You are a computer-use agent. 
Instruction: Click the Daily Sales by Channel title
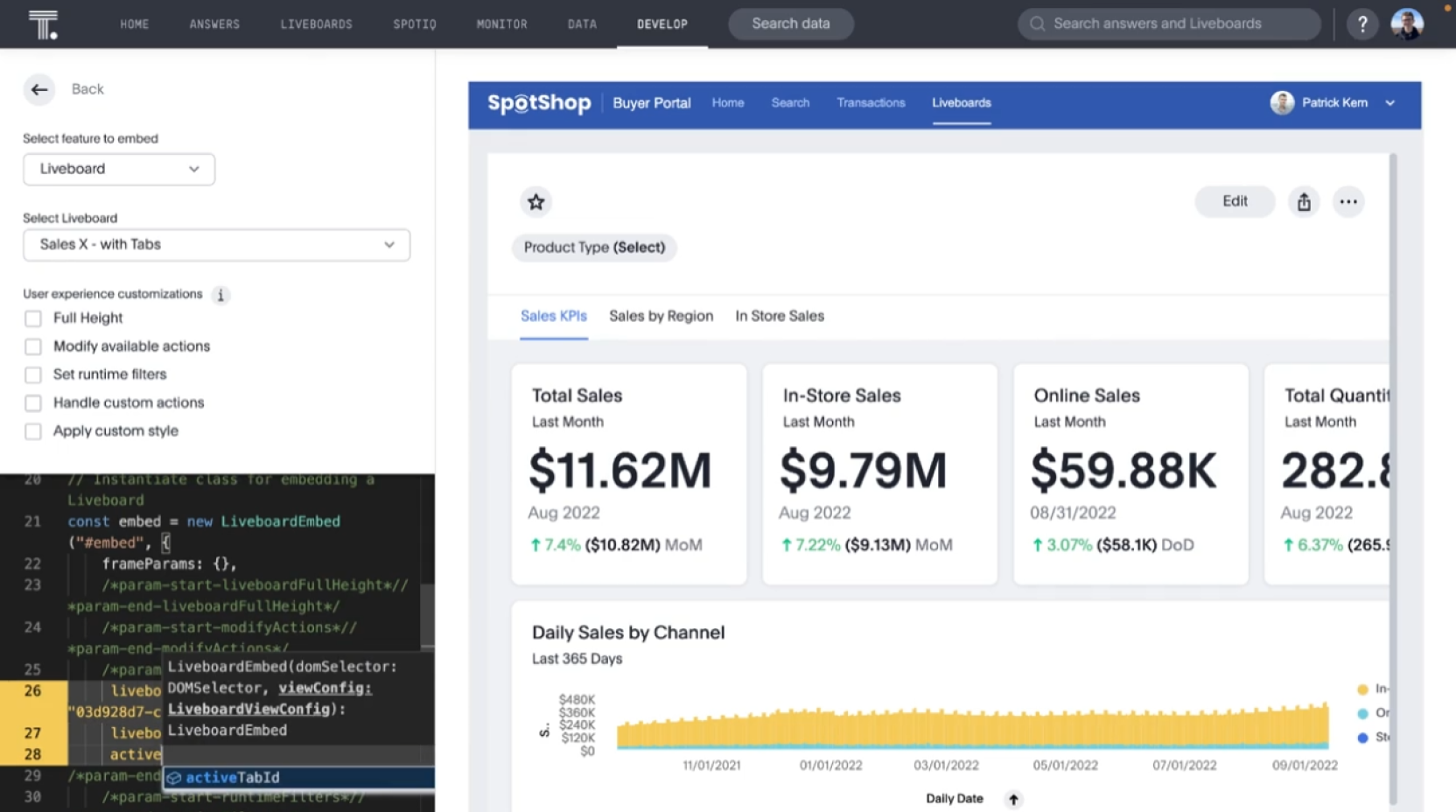pos(628,633)
